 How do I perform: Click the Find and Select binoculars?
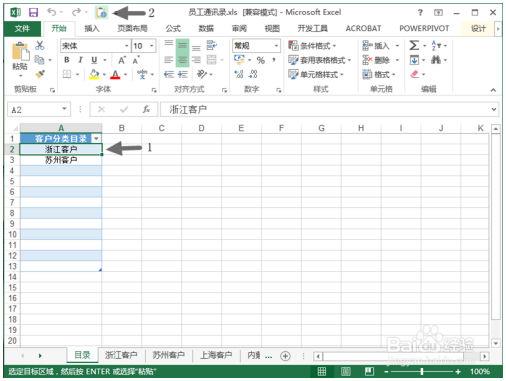pos(436,60)
